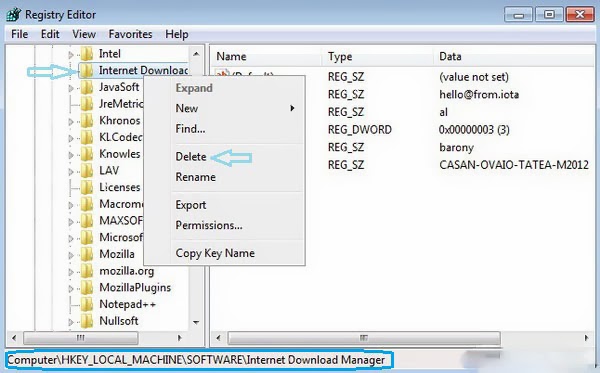Expand the LAV registry key
Image resolution: width=600 pixels, height=373 pixels.
(x=71, y=172)
